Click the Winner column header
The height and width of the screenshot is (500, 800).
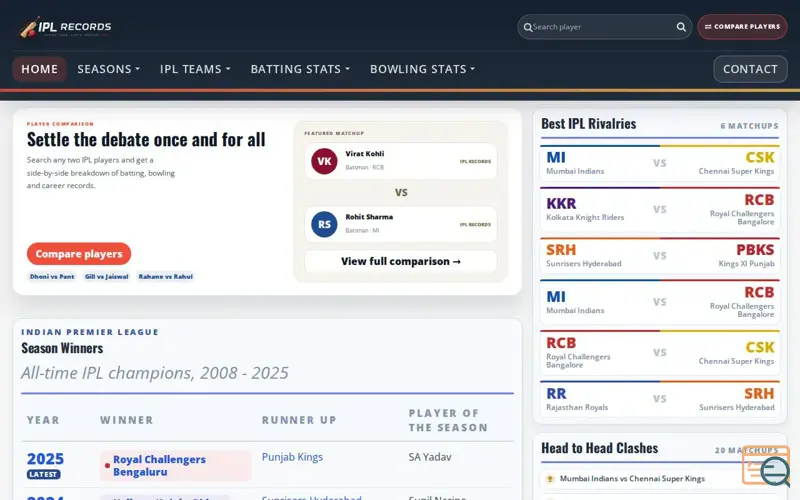tap(127, 420)
